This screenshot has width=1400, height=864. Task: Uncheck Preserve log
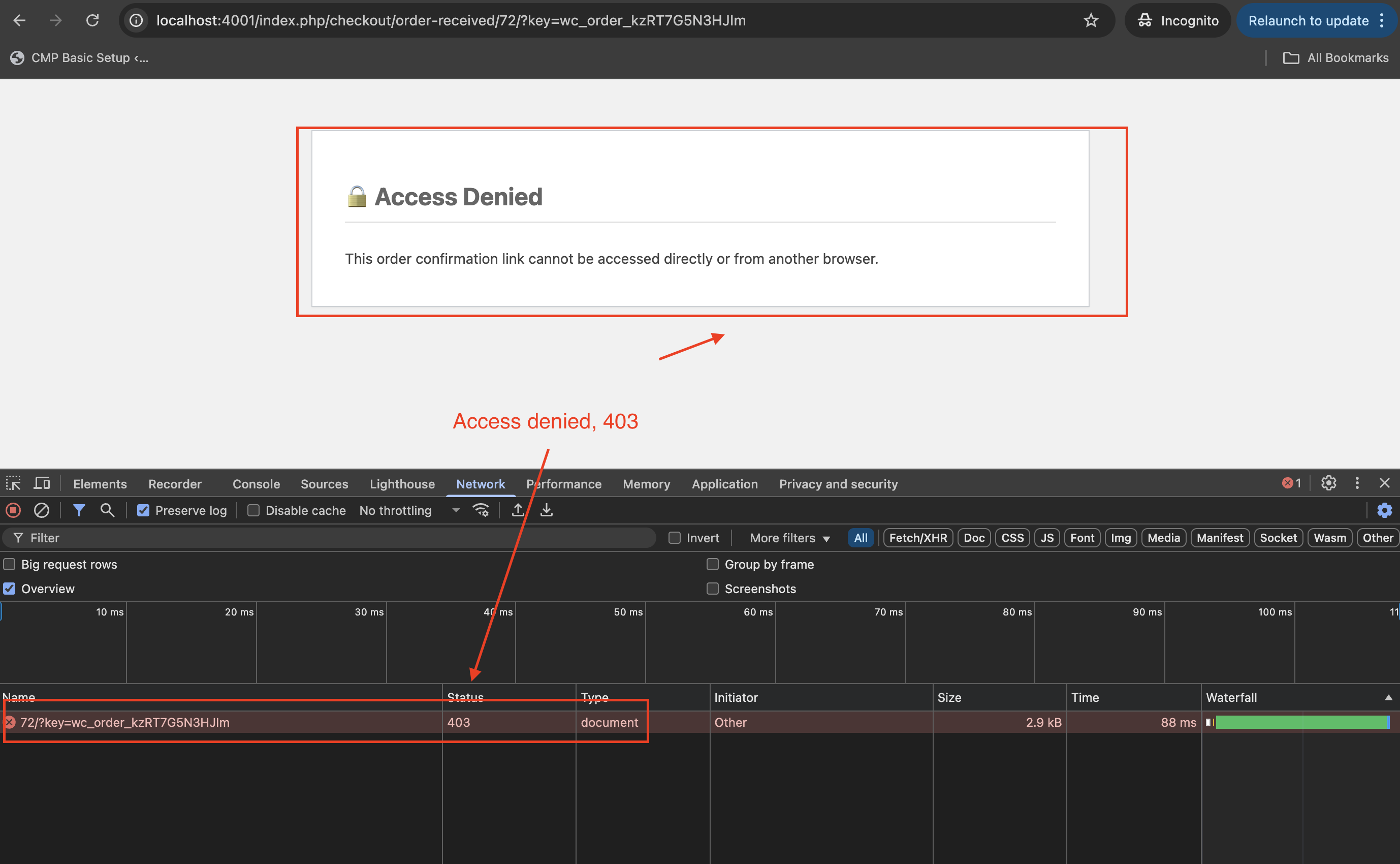[x=143, y=510]
